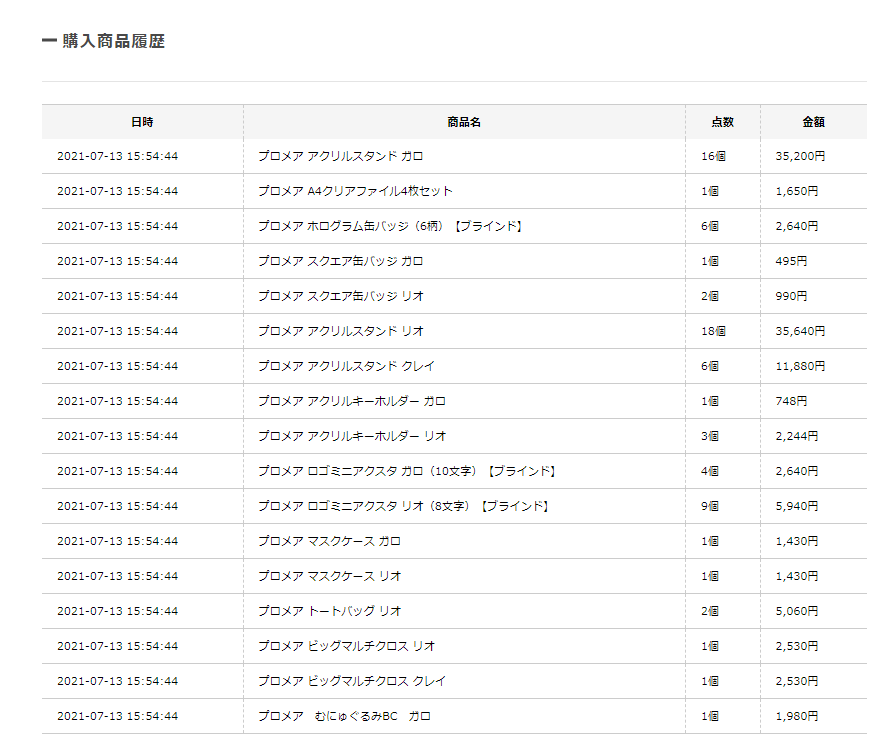
Task: Select product name プロメア ビッグマルチクロス リオ
Action: point(347,646)
